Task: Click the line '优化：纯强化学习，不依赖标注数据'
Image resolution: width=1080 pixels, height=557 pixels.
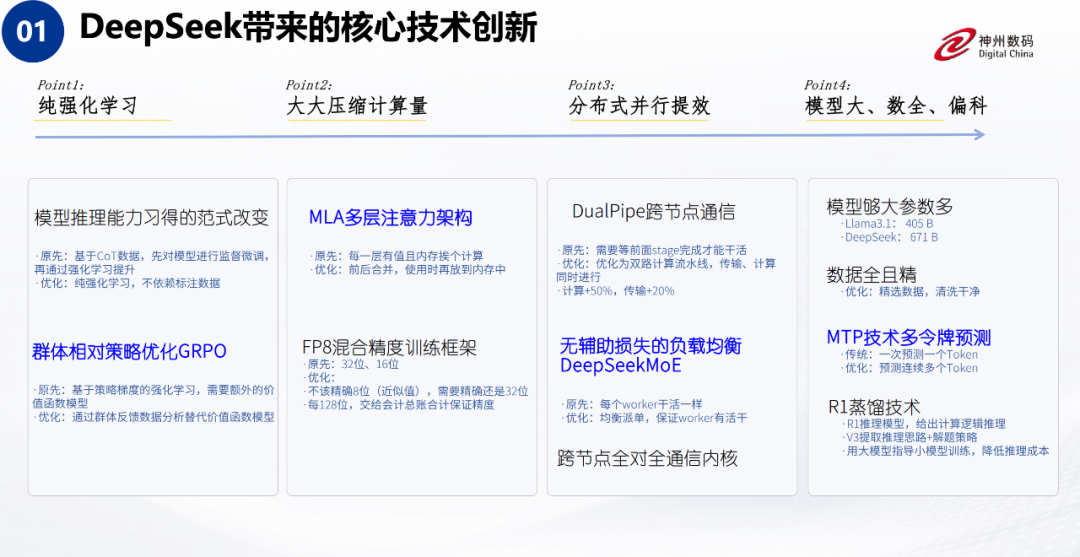Action: (128, 283)
